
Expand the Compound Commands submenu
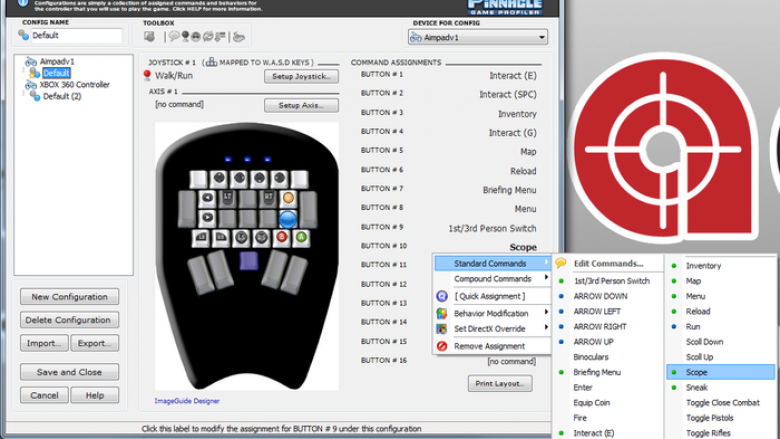coord(492,279)
